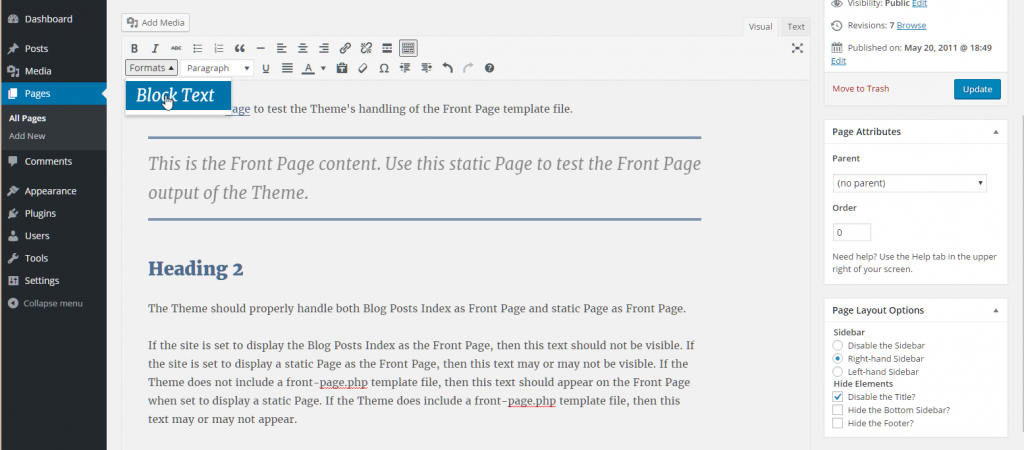Click the Move to Trash link
The width and height of the screenshot is (1024, 450).
pyautogui.click(x=861, y=89)
